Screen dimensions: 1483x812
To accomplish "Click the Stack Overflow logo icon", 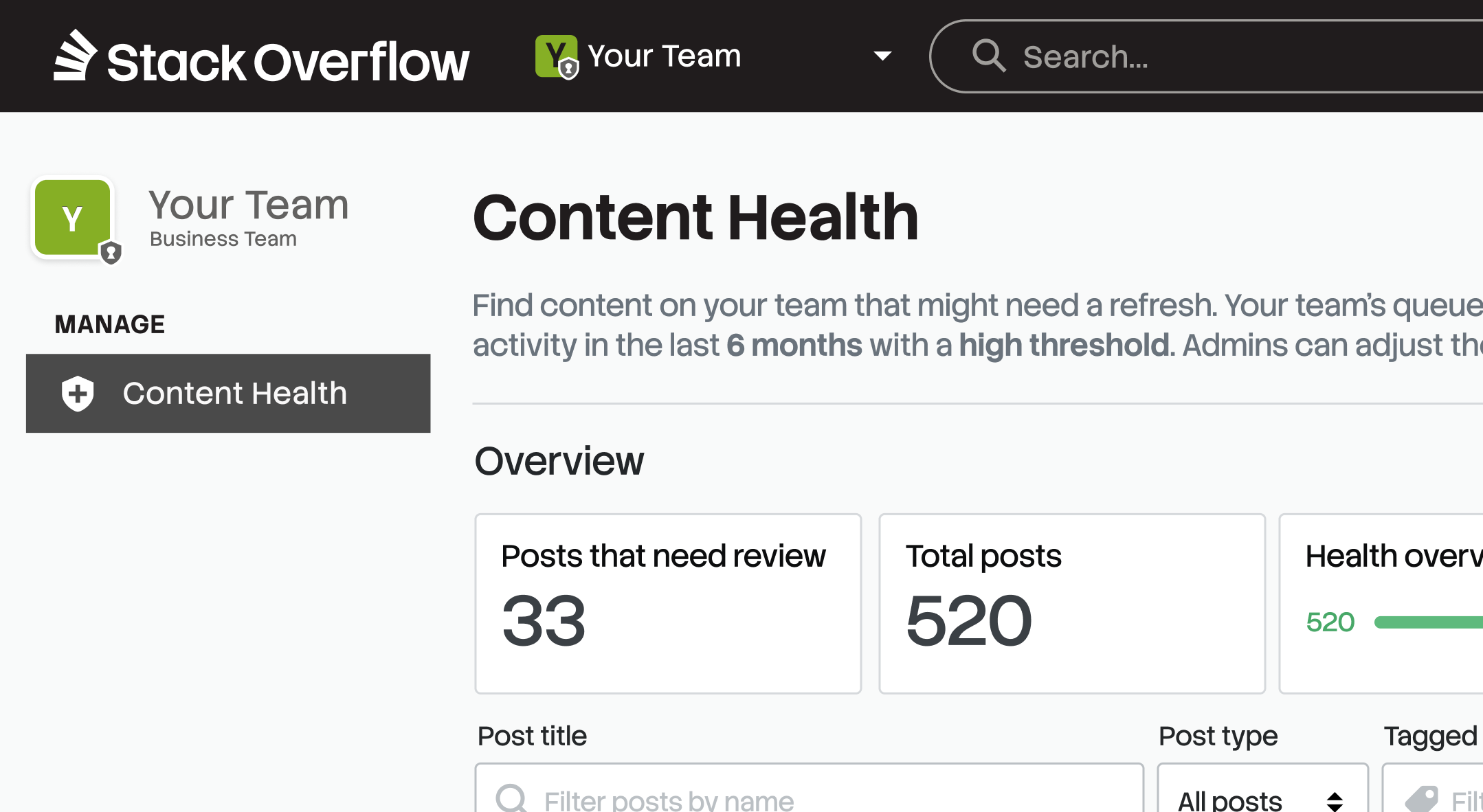I will pyautogui.click(x=75, y=56).
